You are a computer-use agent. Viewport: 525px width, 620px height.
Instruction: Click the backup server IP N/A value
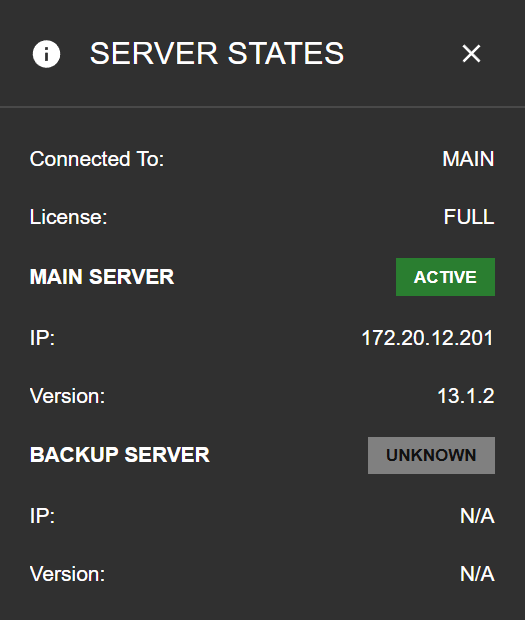tap(477, 516)
